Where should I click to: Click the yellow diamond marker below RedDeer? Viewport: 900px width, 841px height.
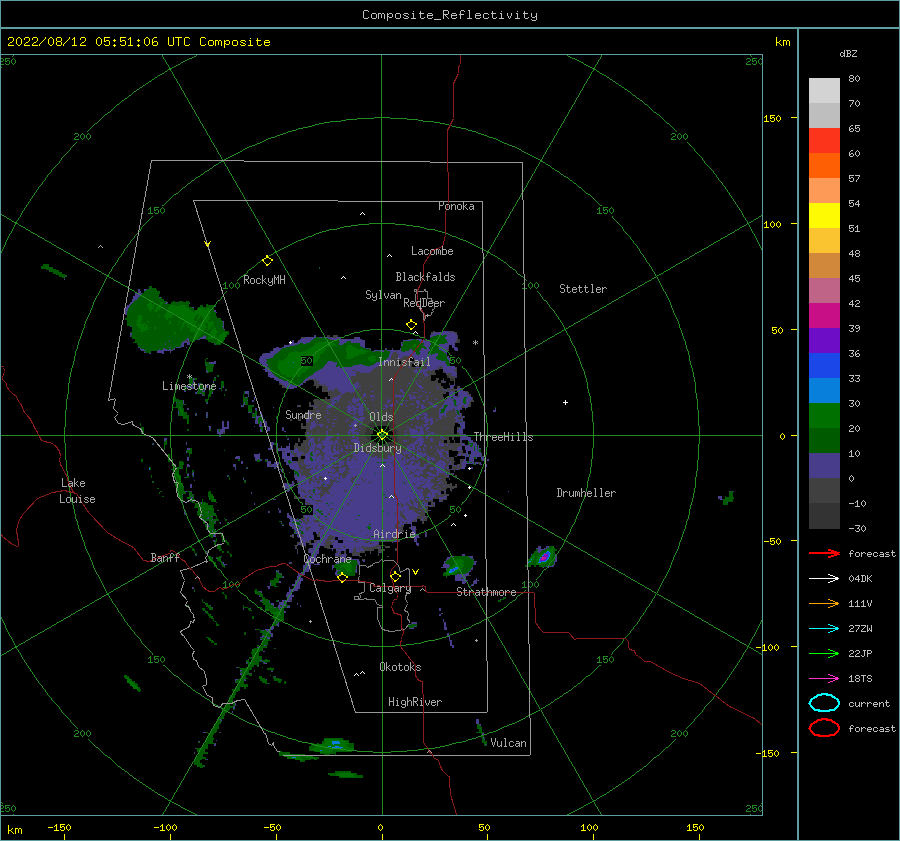(x=411, y=325)
